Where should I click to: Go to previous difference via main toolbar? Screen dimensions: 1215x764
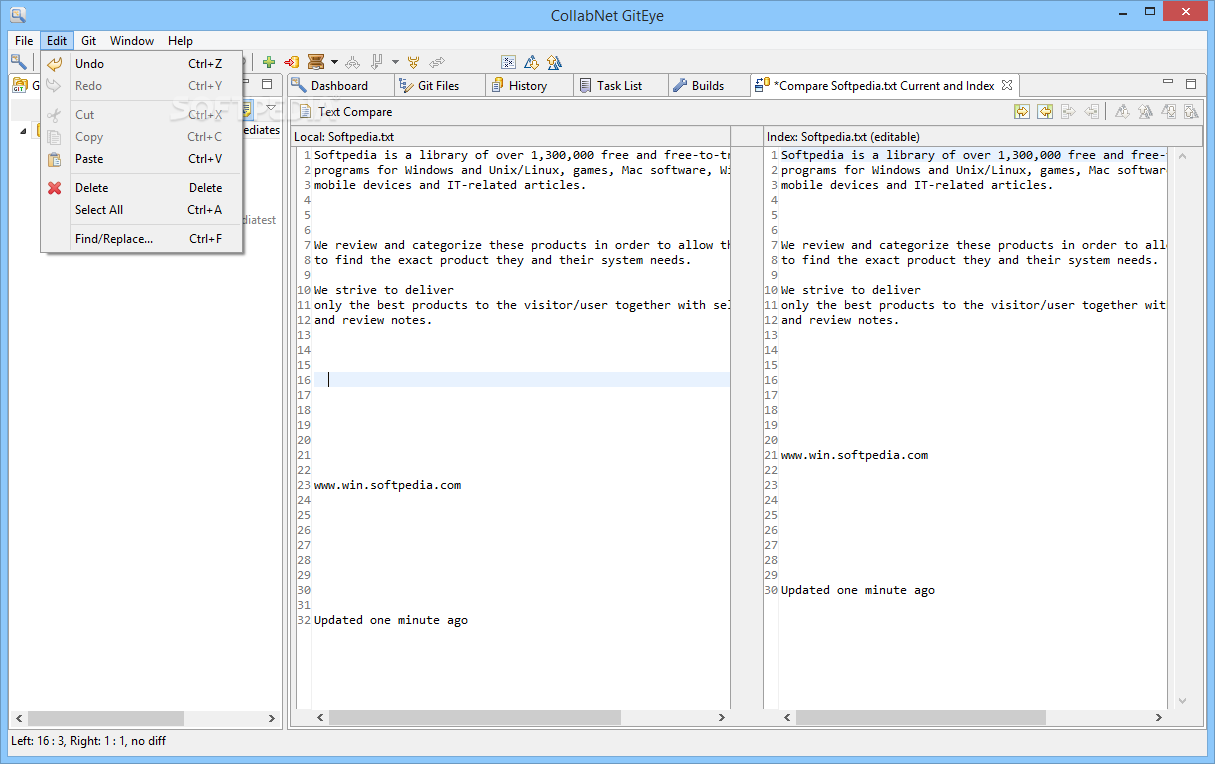tap(554, 62)
